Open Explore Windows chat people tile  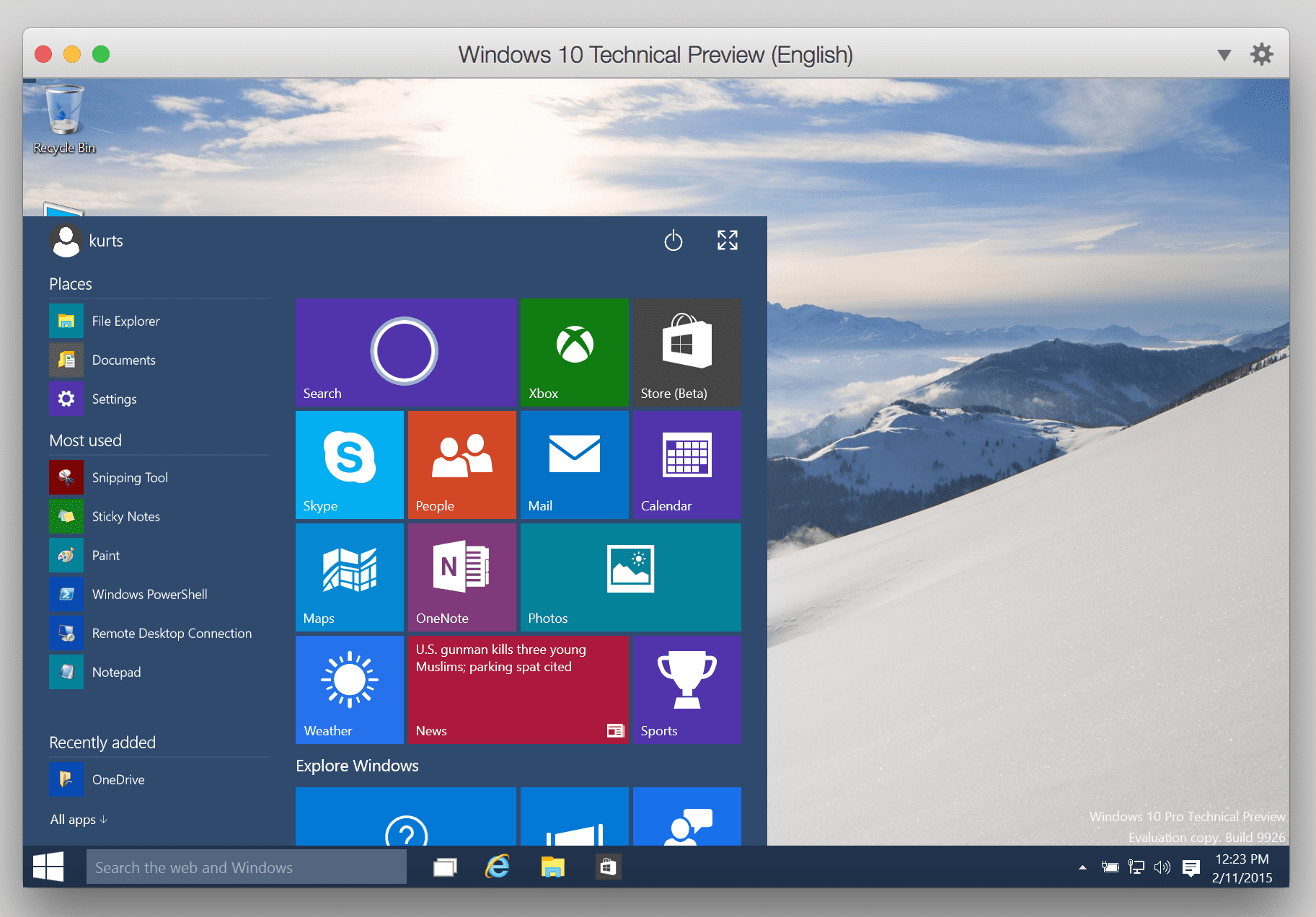click(686, 816)
